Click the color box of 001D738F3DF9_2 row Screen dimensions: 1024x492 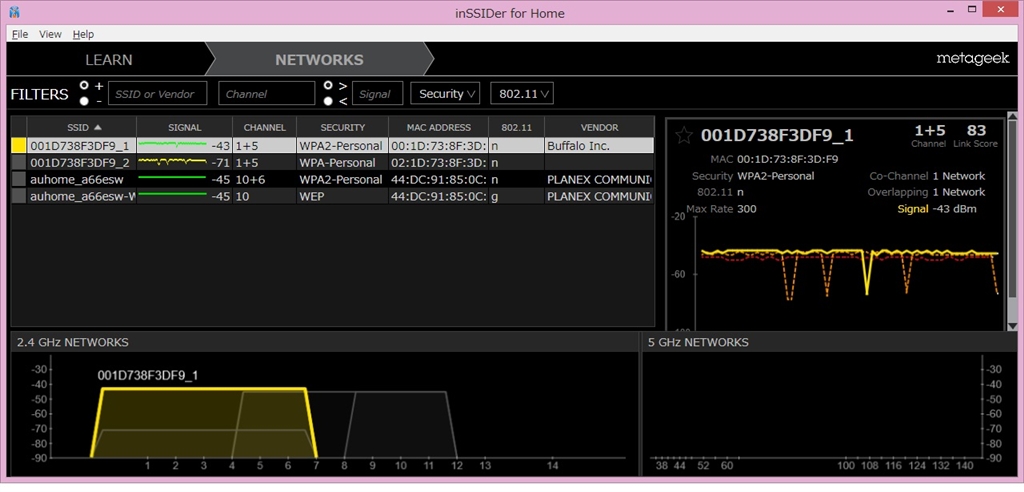click(x=19, y=163)
